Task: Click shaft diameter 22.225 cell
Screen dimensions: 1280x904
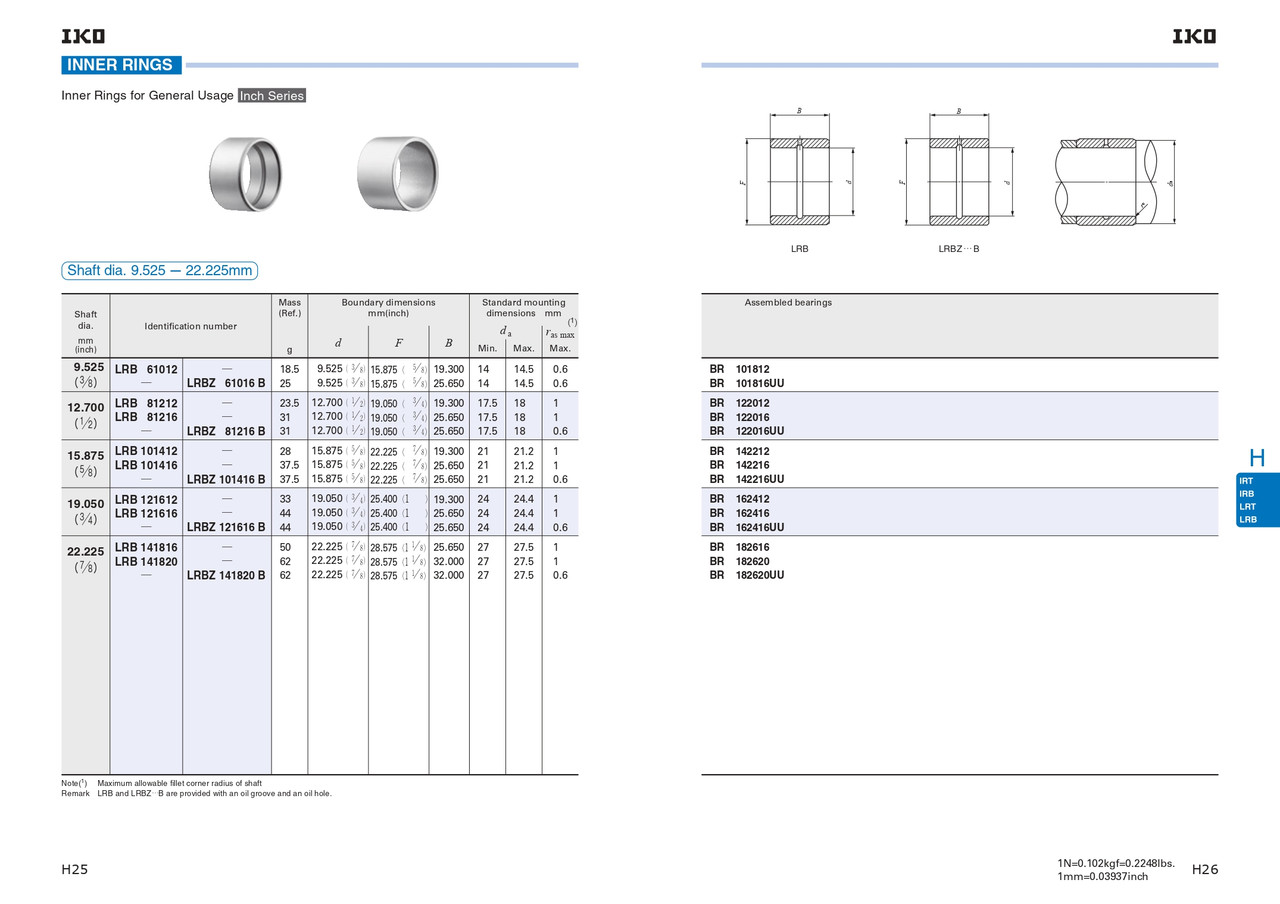Action: tap(86, 560)
